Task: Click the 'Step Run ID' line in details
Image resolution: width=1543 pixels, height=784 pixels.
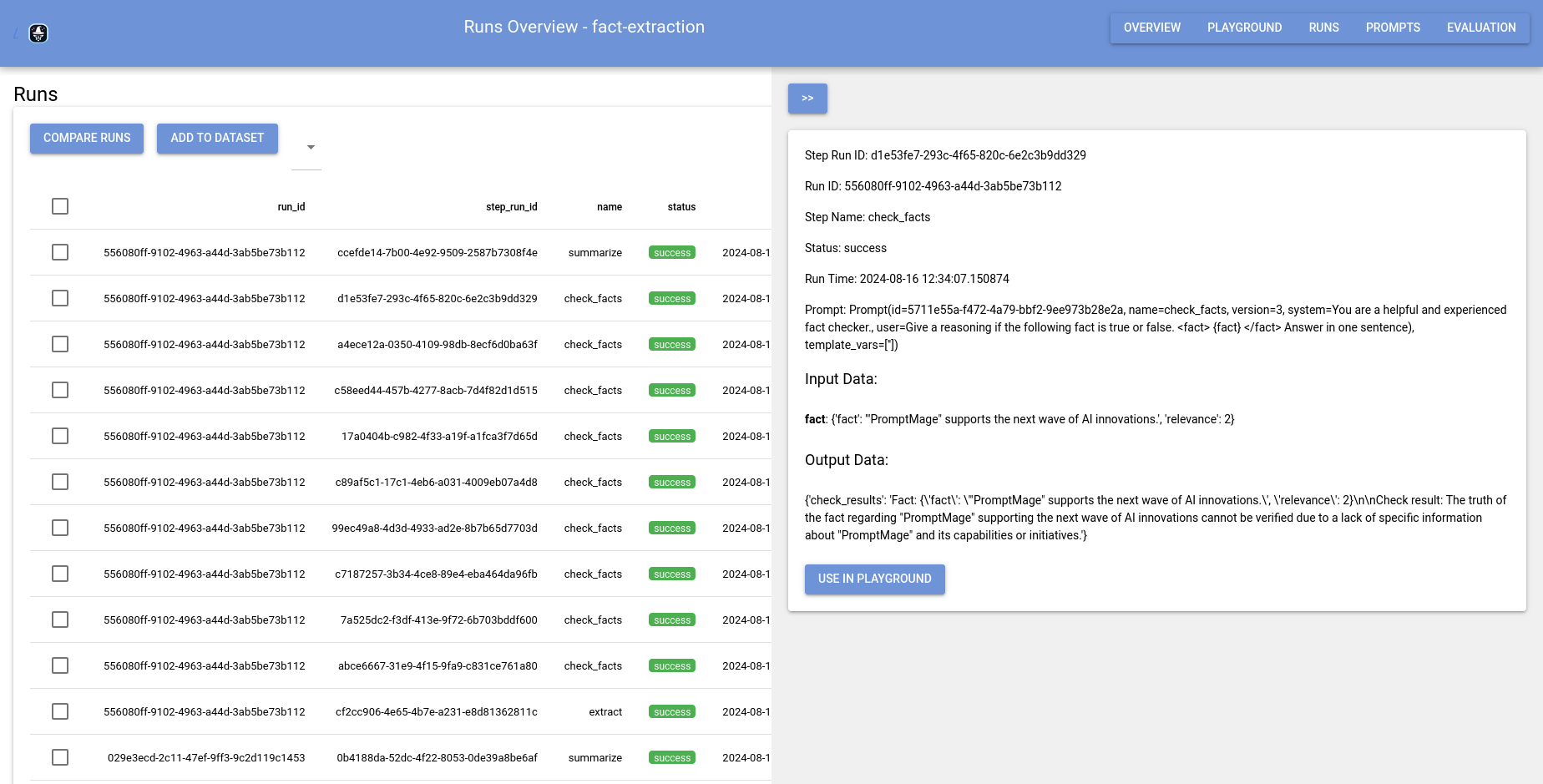Action: (945, 155)
